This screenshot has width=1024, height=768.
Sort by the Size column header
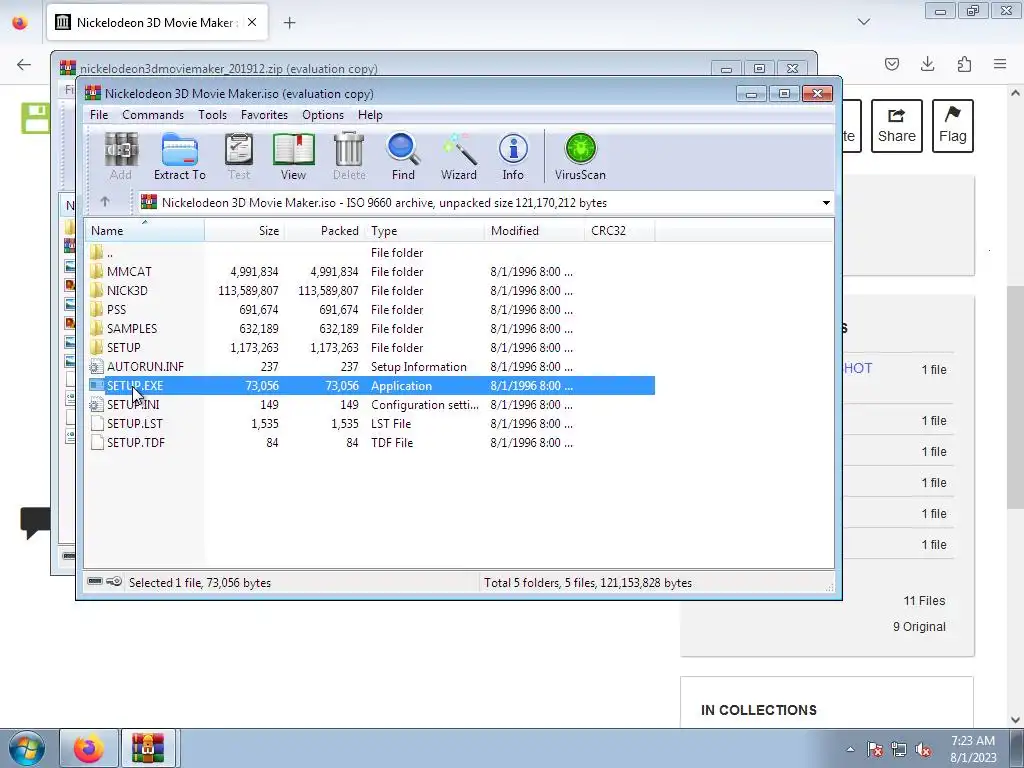pyautogui.click(x=244, y=231)
